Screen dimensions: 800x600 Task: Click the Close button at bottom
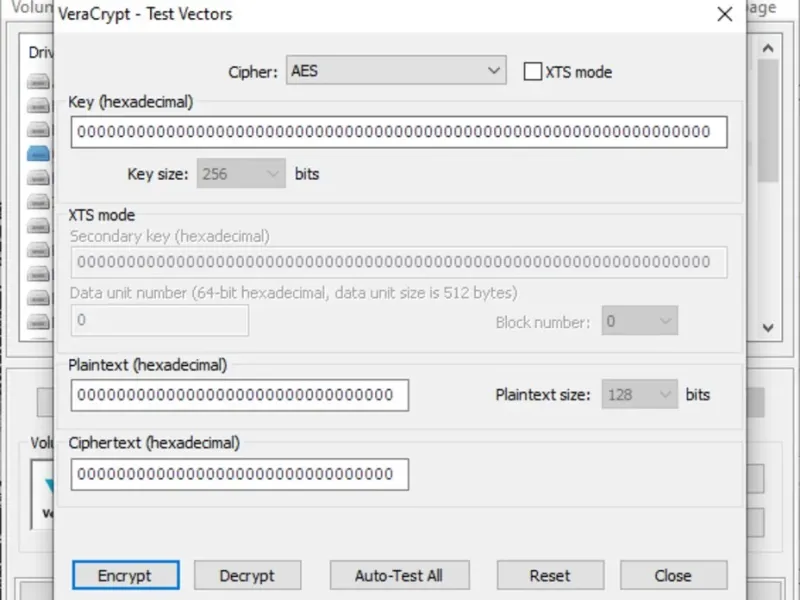click(673, 575)
